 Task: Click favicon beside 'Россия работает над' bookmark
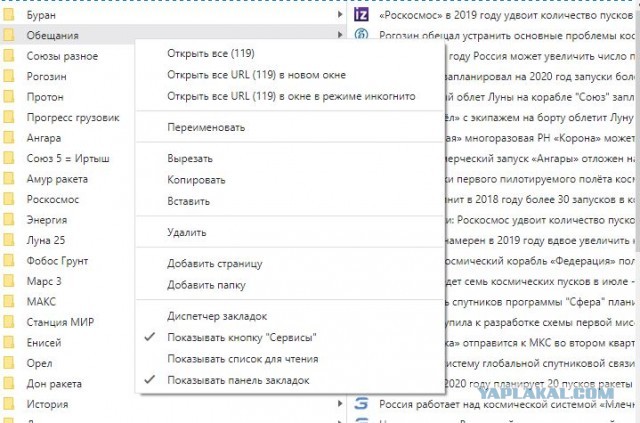pyautogui.click(x=361, y=404)
